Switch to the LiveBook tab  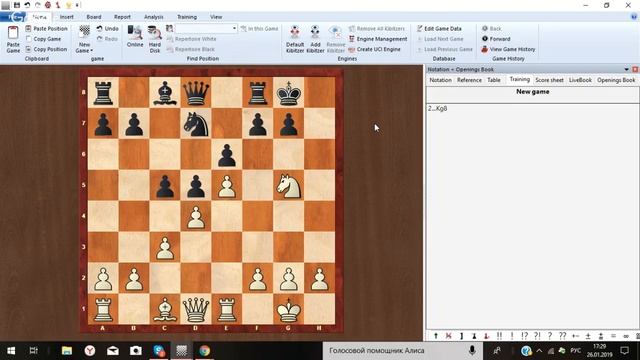(580, 80)
